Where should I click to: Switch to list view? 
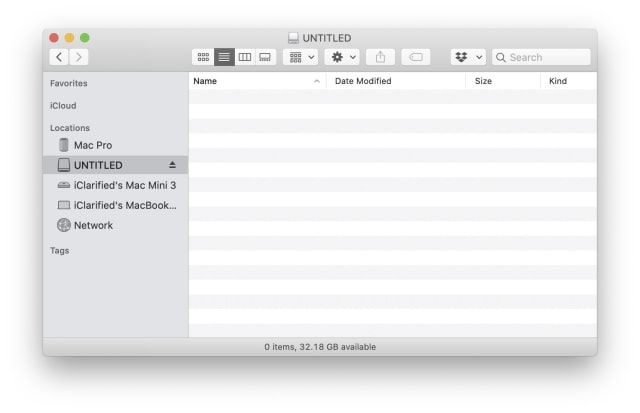click(224, 57)
